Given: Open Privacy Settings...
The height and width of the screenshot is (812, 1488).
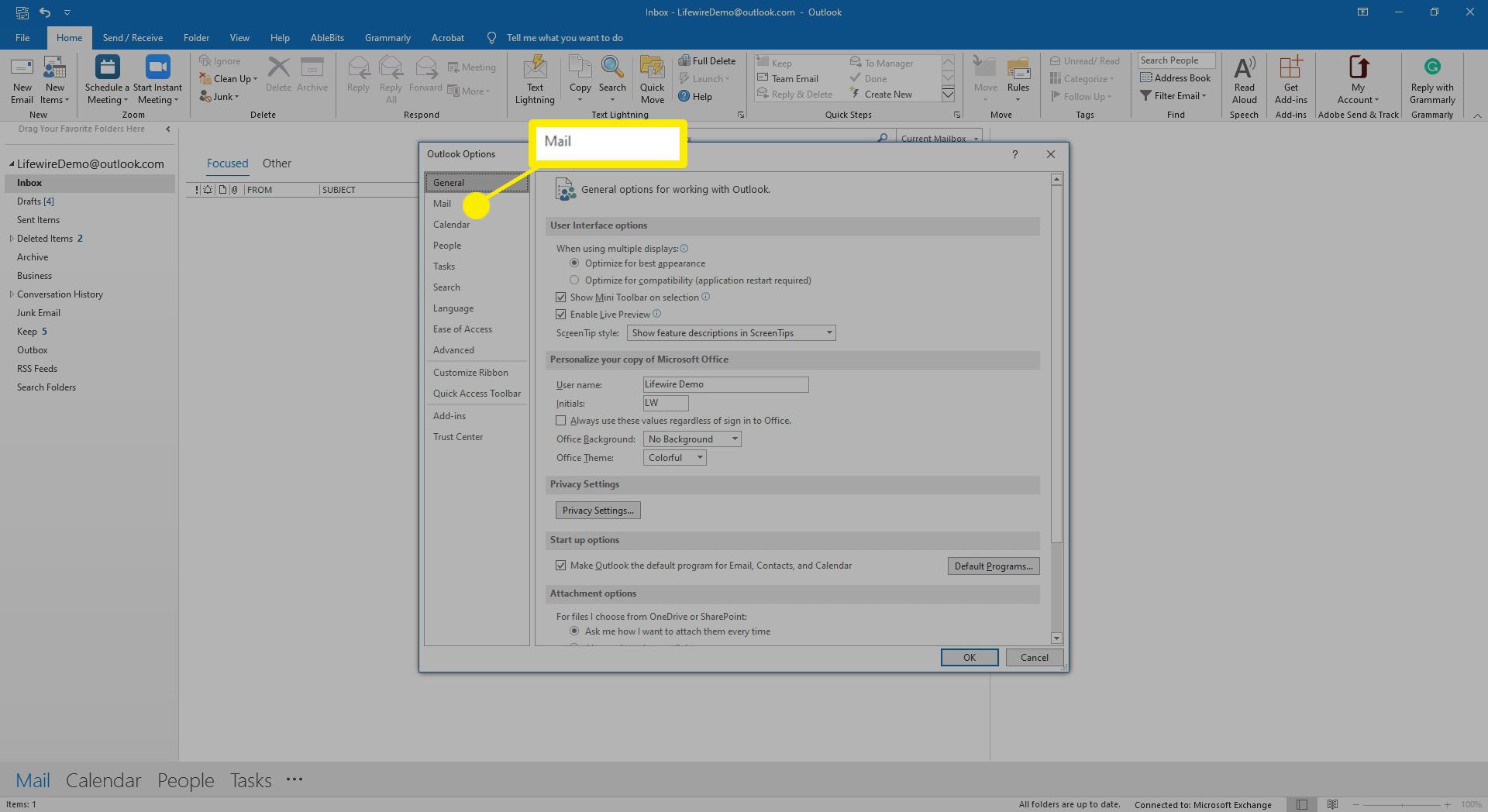Looking at the screenshot, I should (x=598, y=511).
